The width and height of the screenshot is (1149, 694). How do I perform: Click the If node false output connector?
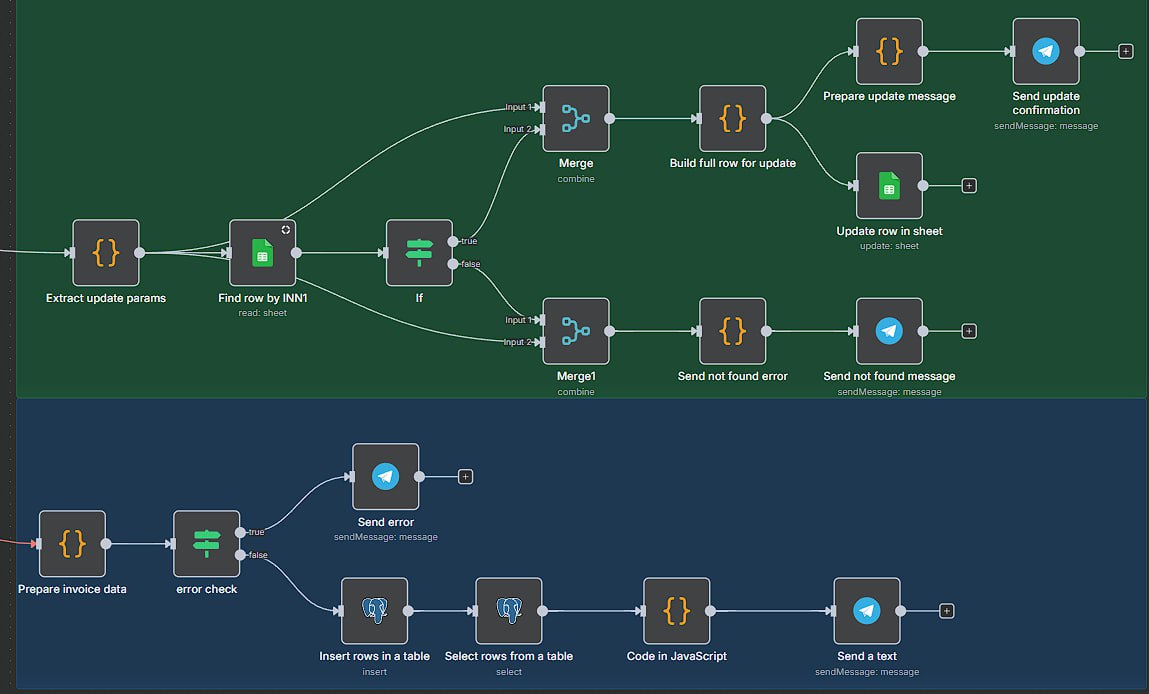click(453, 264)
